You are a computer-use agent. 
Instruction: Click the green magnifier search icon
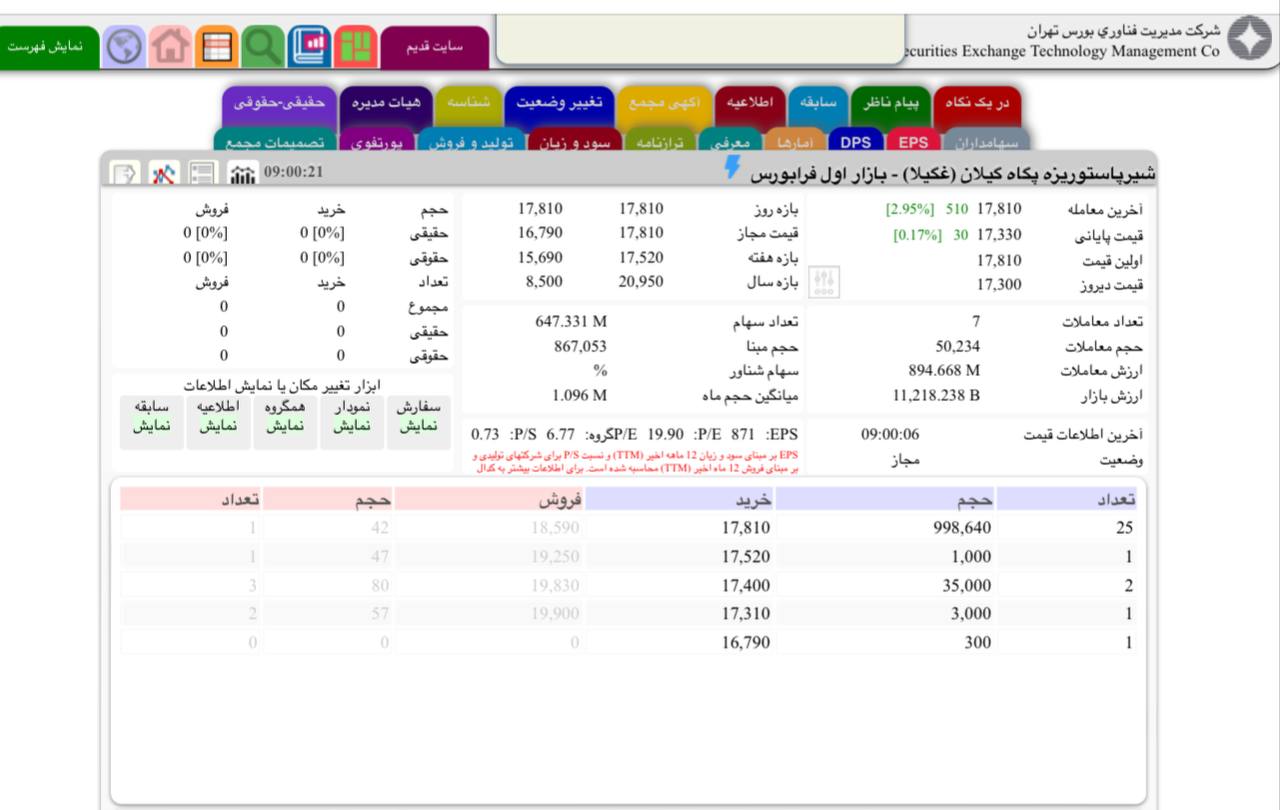(x=264, y=47)
